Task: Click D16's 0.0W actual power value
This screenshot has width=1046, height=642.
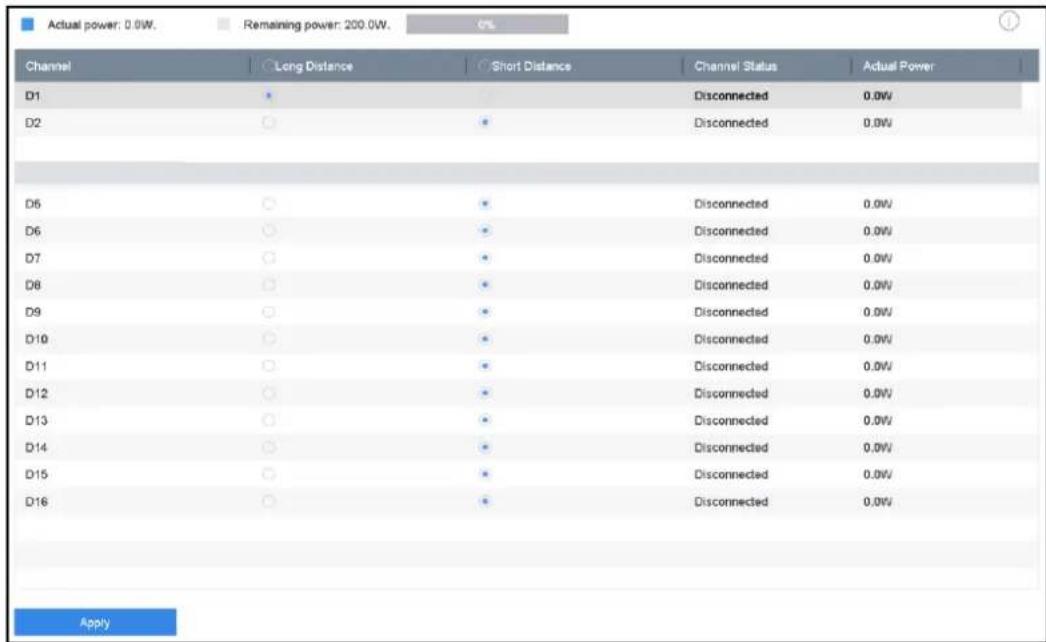Action: (x=877, y=501)
